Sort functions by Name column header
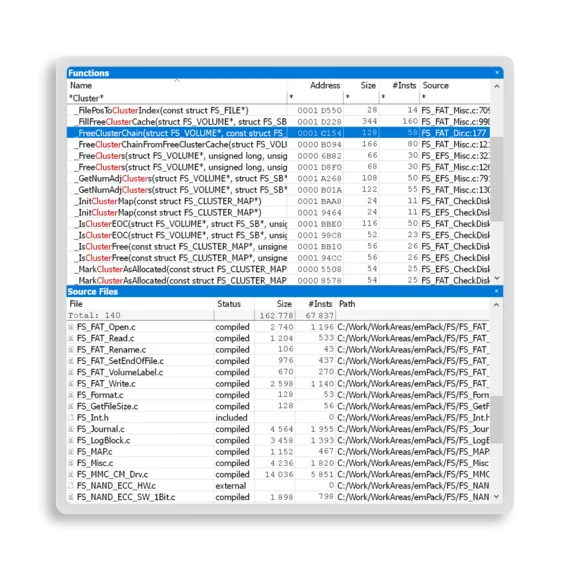 pos(177,85)
